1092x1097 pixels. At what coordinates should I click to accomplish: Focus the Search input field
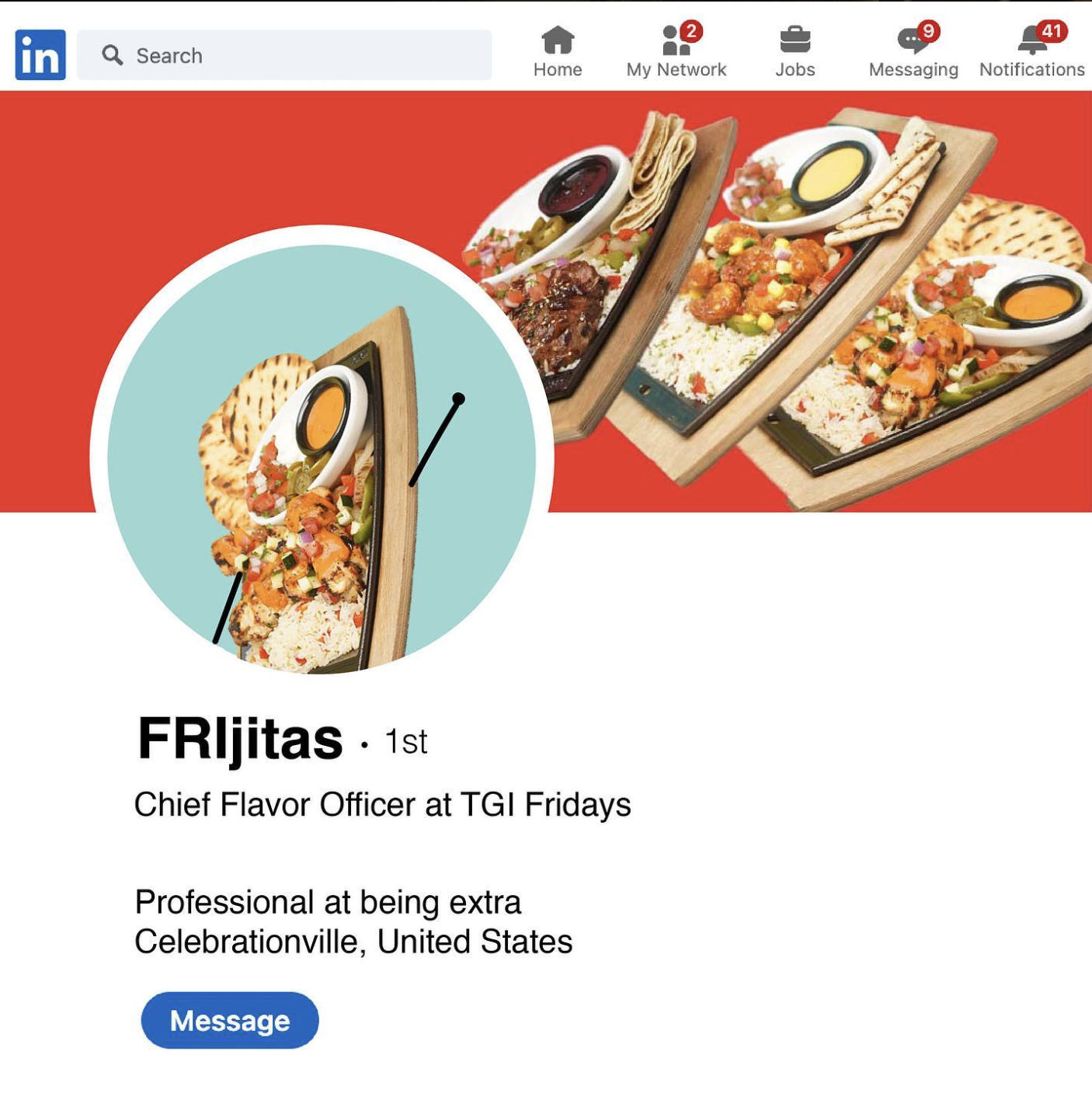[284, 55]
